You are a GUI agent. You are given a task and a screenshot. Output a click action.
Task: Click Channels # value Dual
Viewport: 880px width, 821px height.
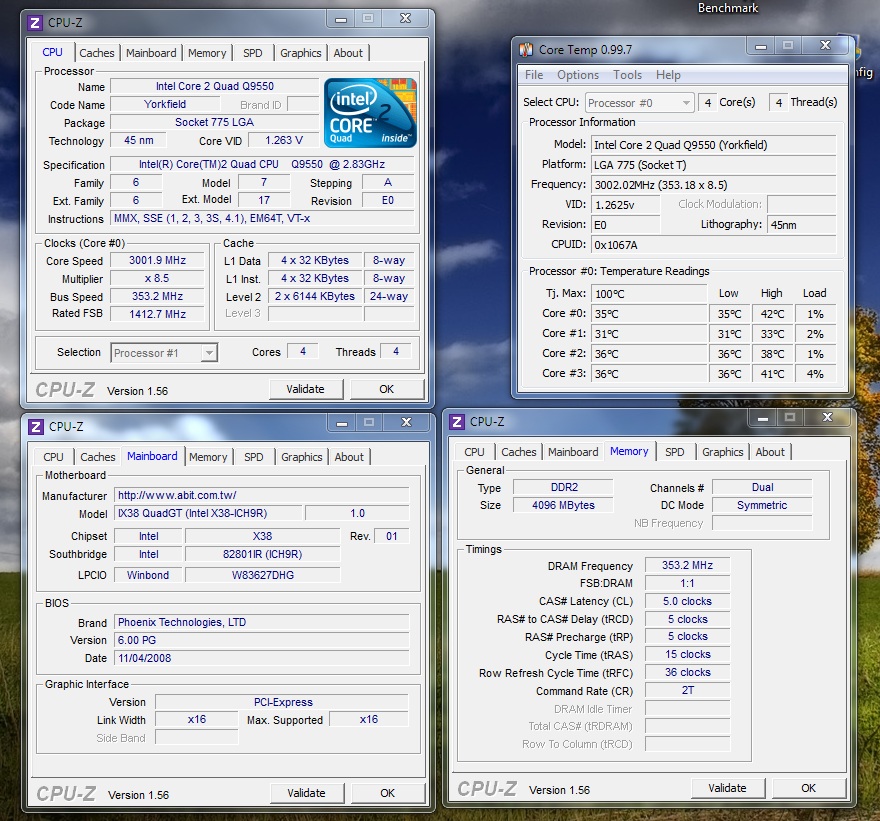coord(762,487)
